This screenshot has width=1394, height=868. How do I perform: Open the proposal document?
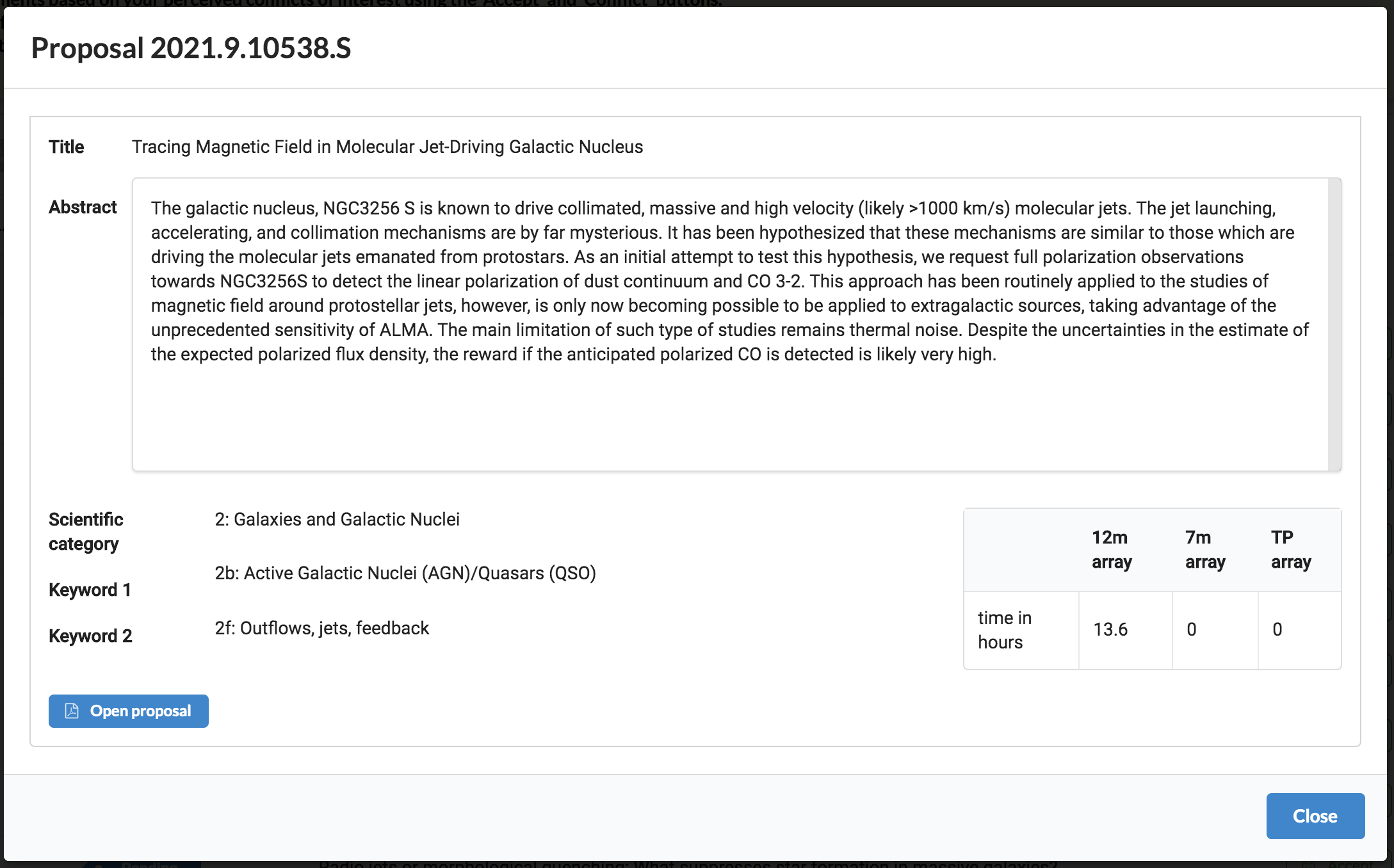click(x=140, y=711)
